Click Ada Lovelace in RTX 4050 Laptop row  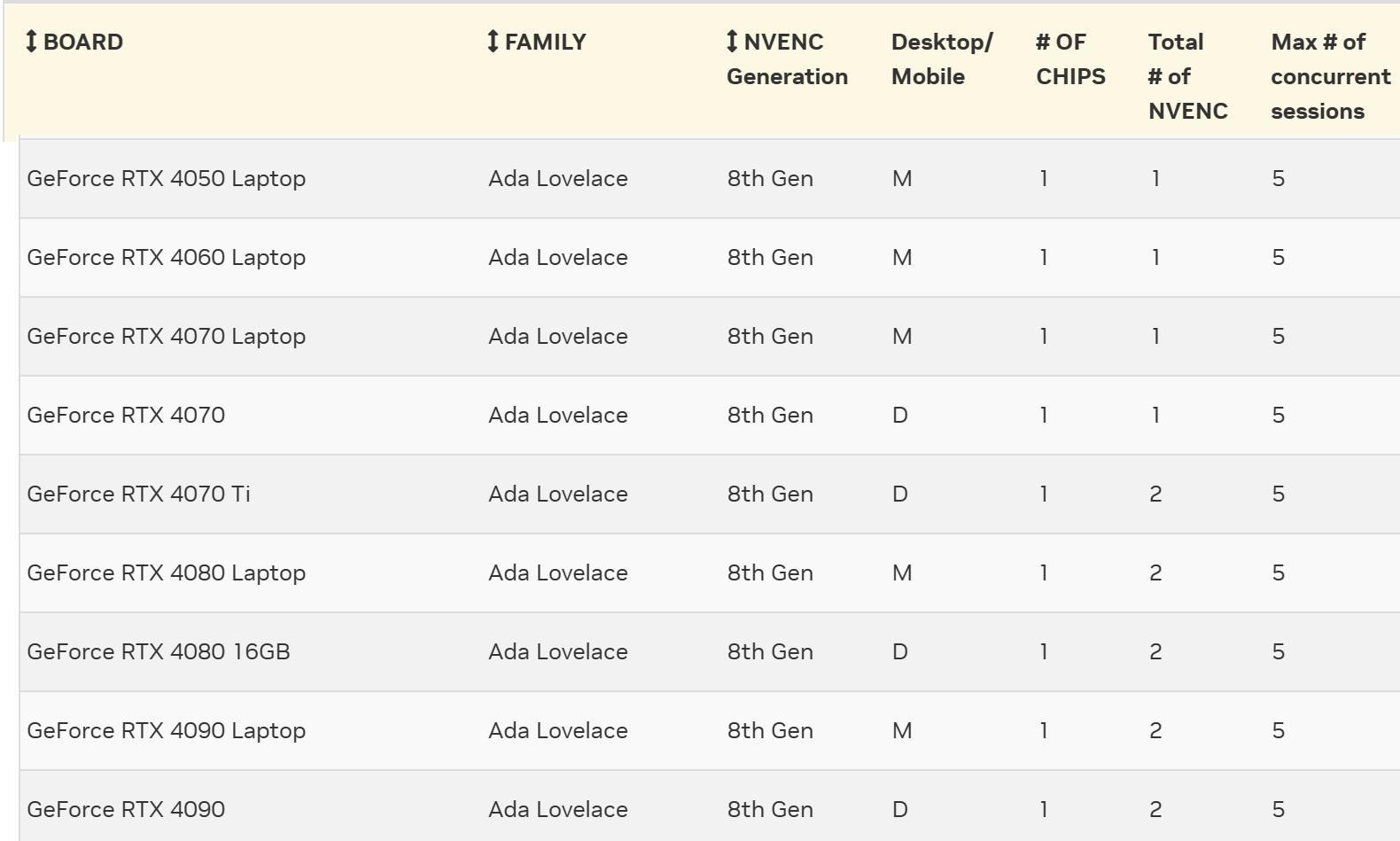click(558, 178)
